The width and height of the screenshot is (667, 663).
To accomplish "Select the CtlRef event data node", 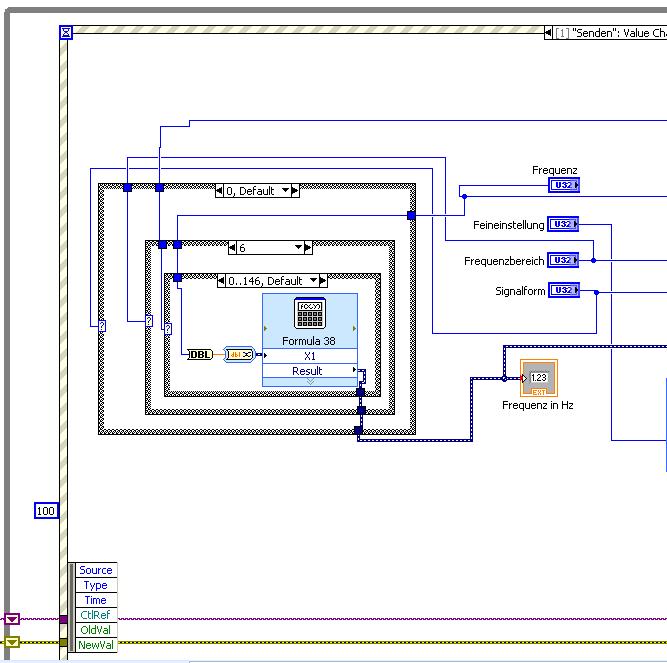I will coord(96,615).
